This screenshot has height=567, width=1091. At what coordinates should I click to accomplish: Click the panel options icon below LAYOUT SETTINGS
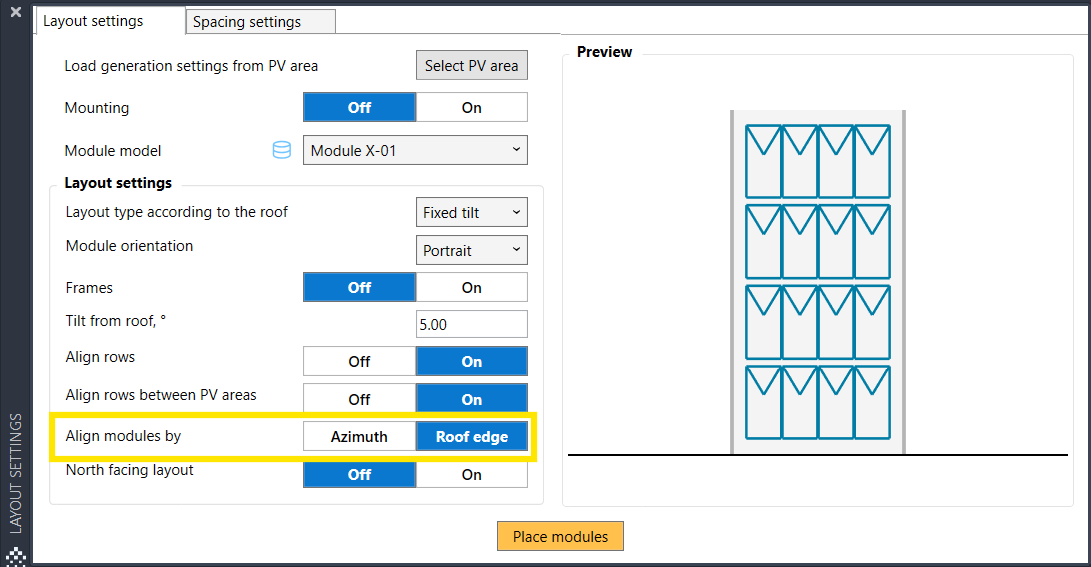point(16,557)
